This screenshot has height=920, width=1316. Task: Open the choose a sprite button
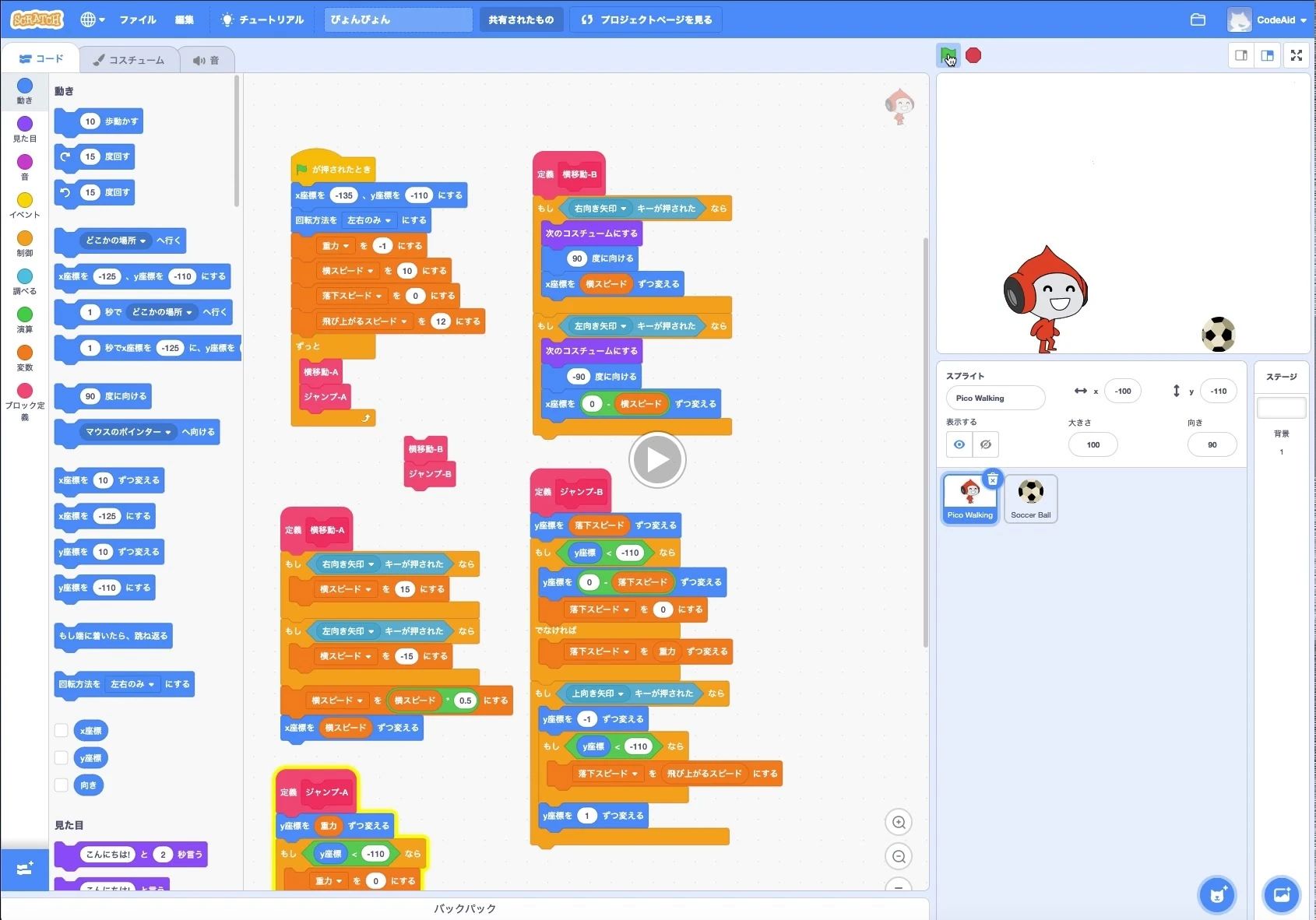pos(1217,895)
